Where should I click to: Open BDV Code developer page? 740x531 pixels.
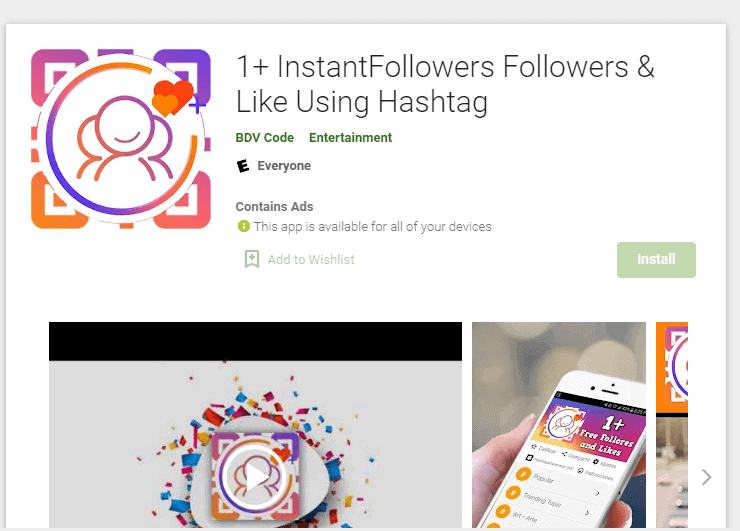[265, 137]
